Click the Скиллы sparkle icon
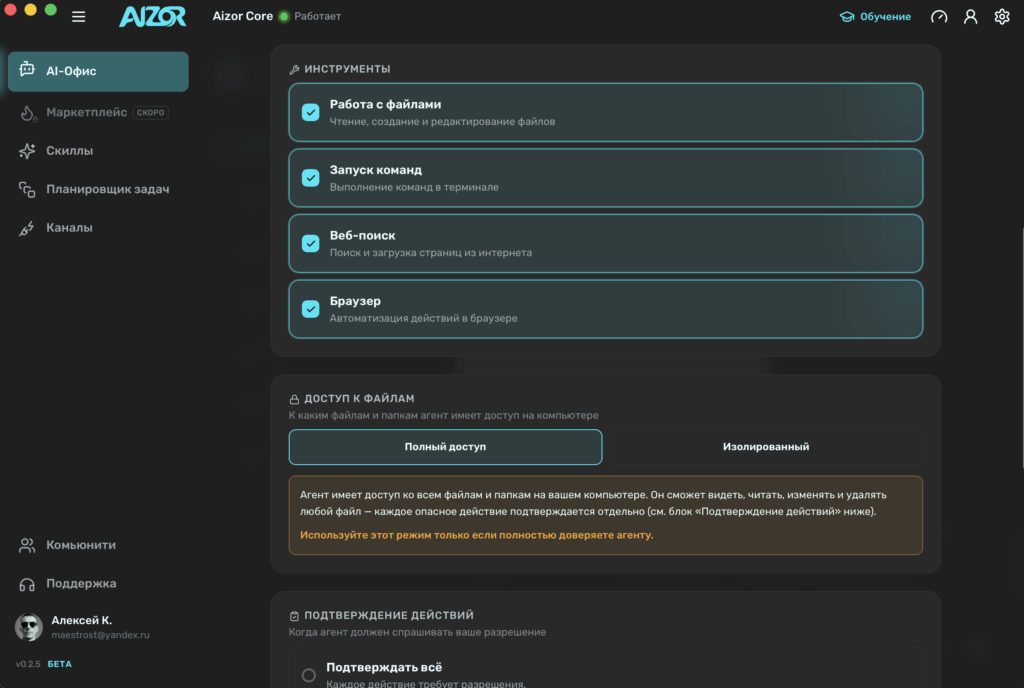Screen dimensions: 1024x688 tap(27, 151)
